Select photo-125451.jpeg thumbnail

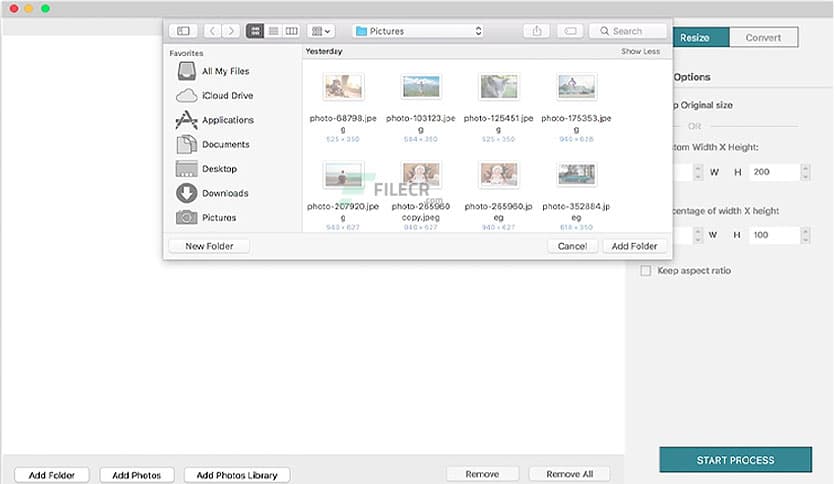499,87
